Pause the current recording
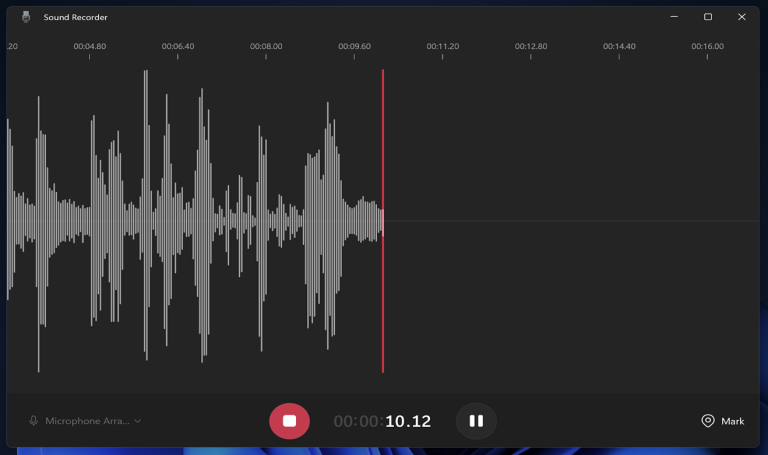This screenshot has width=768, height=455. tap(476, 421)
